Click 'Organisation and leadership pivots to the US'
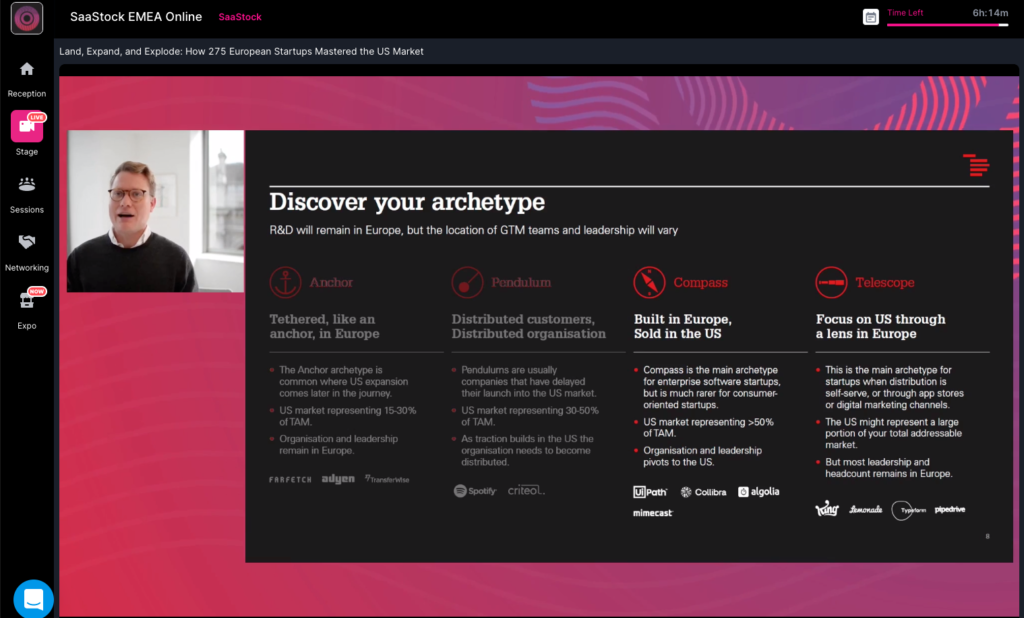 pyautogui.click(x=702, y=456)
